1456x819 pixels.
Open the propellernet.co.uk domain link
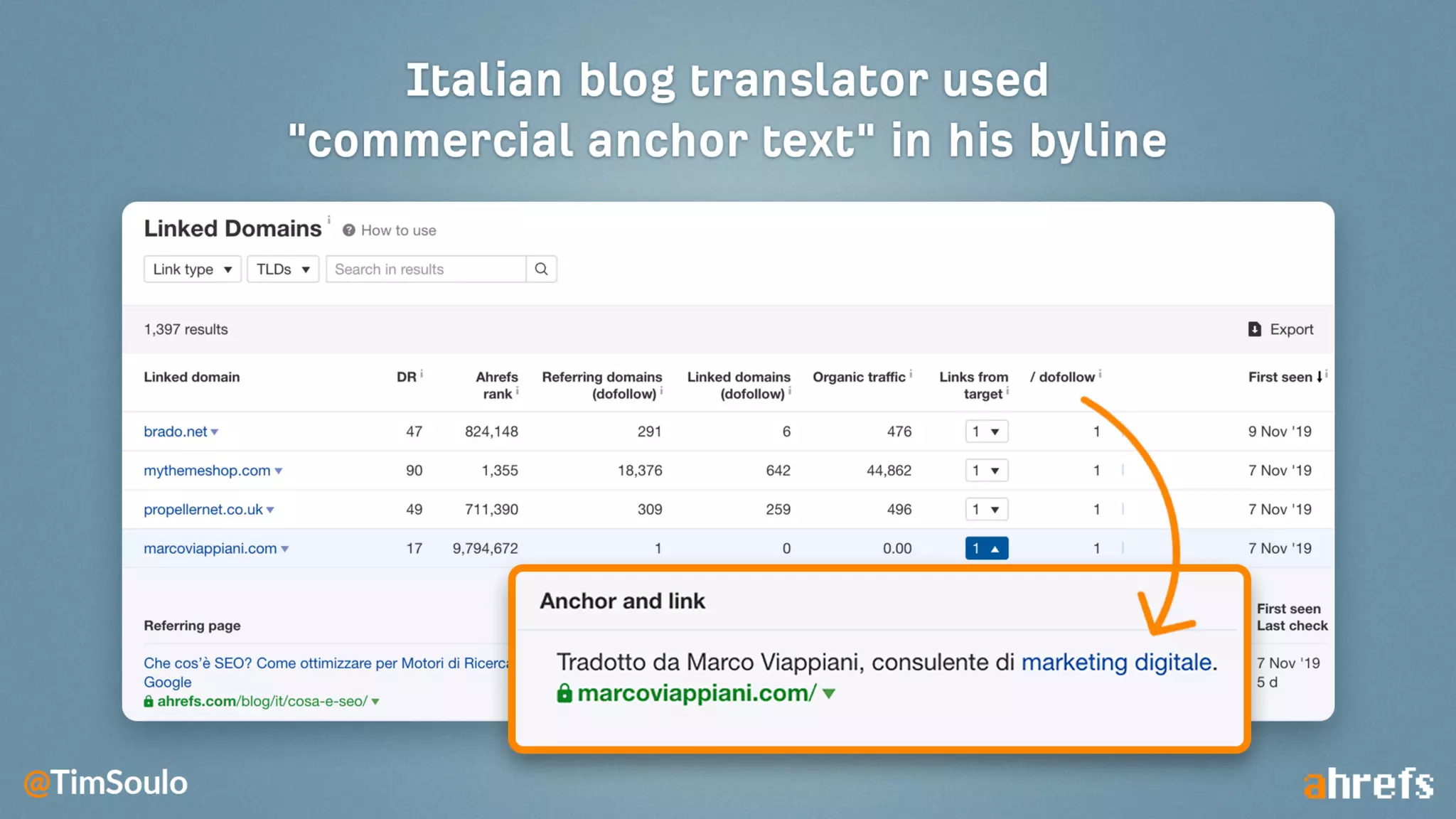click(x=203, y=509)
